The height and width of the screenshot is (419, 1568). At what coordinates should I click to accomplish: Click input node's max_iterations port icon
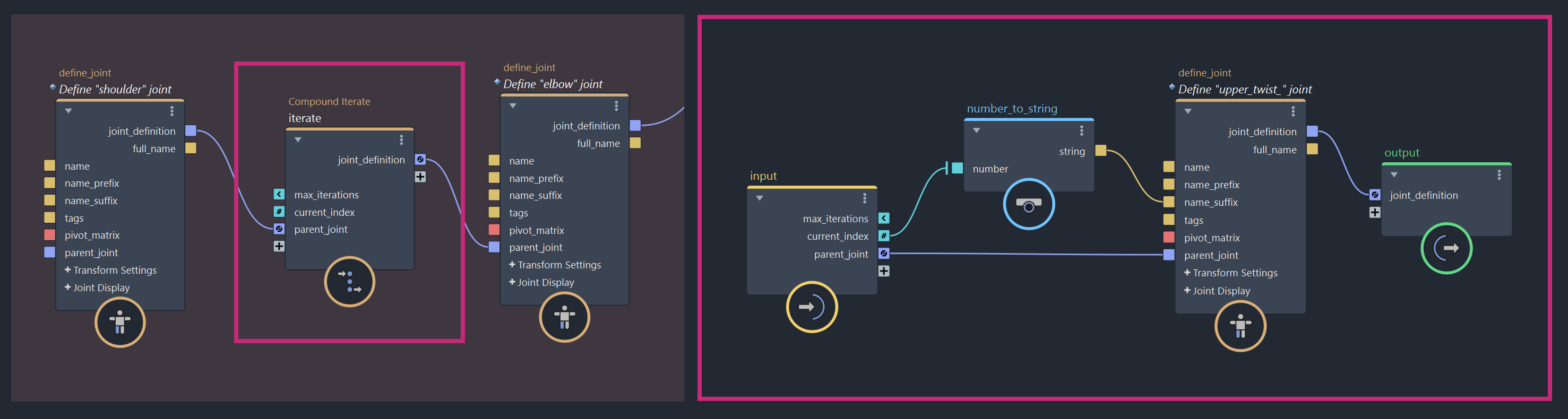[x=884, y=219]
